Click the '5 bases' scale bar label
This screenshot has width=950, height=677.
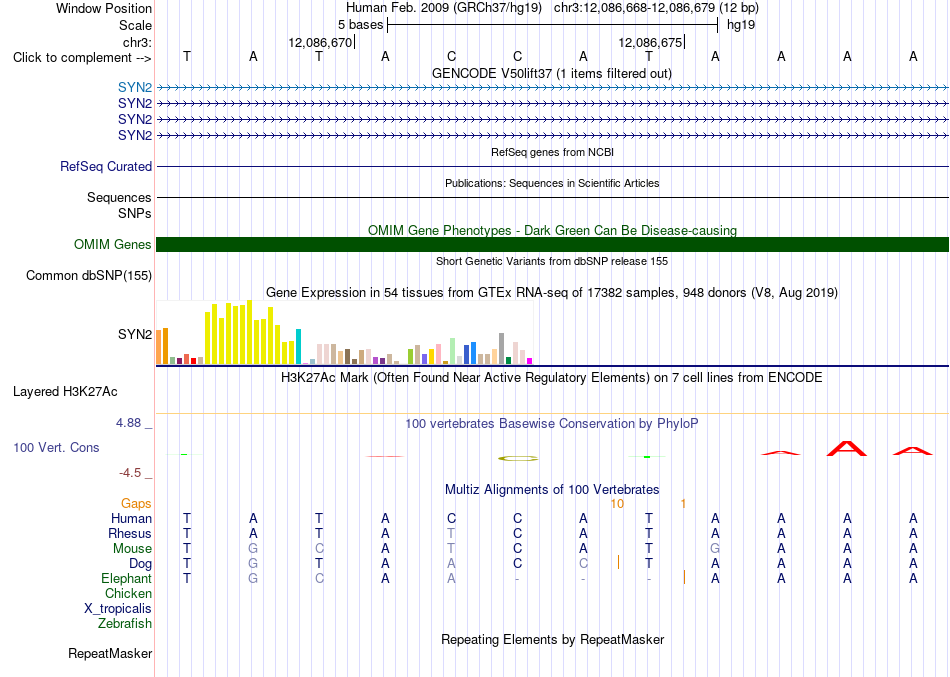[x=360, y=25]
